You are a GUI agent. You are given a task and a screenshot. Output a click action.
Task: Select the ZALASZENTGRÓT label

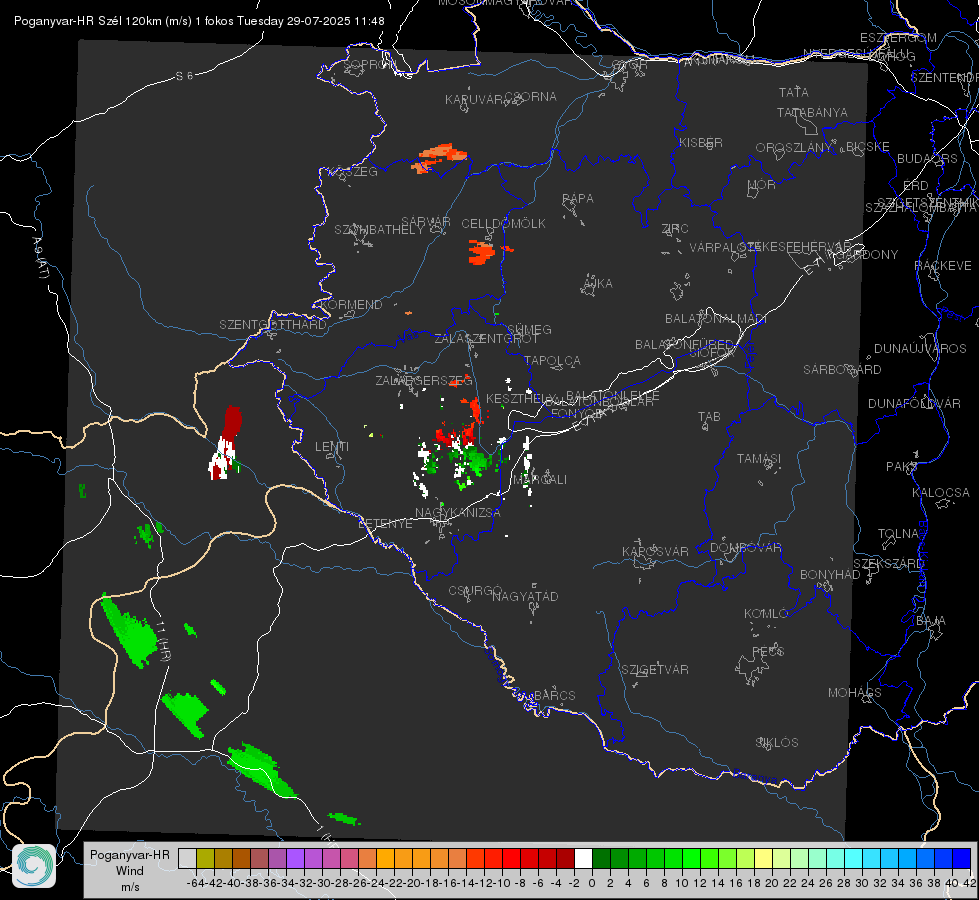(486, 339)
